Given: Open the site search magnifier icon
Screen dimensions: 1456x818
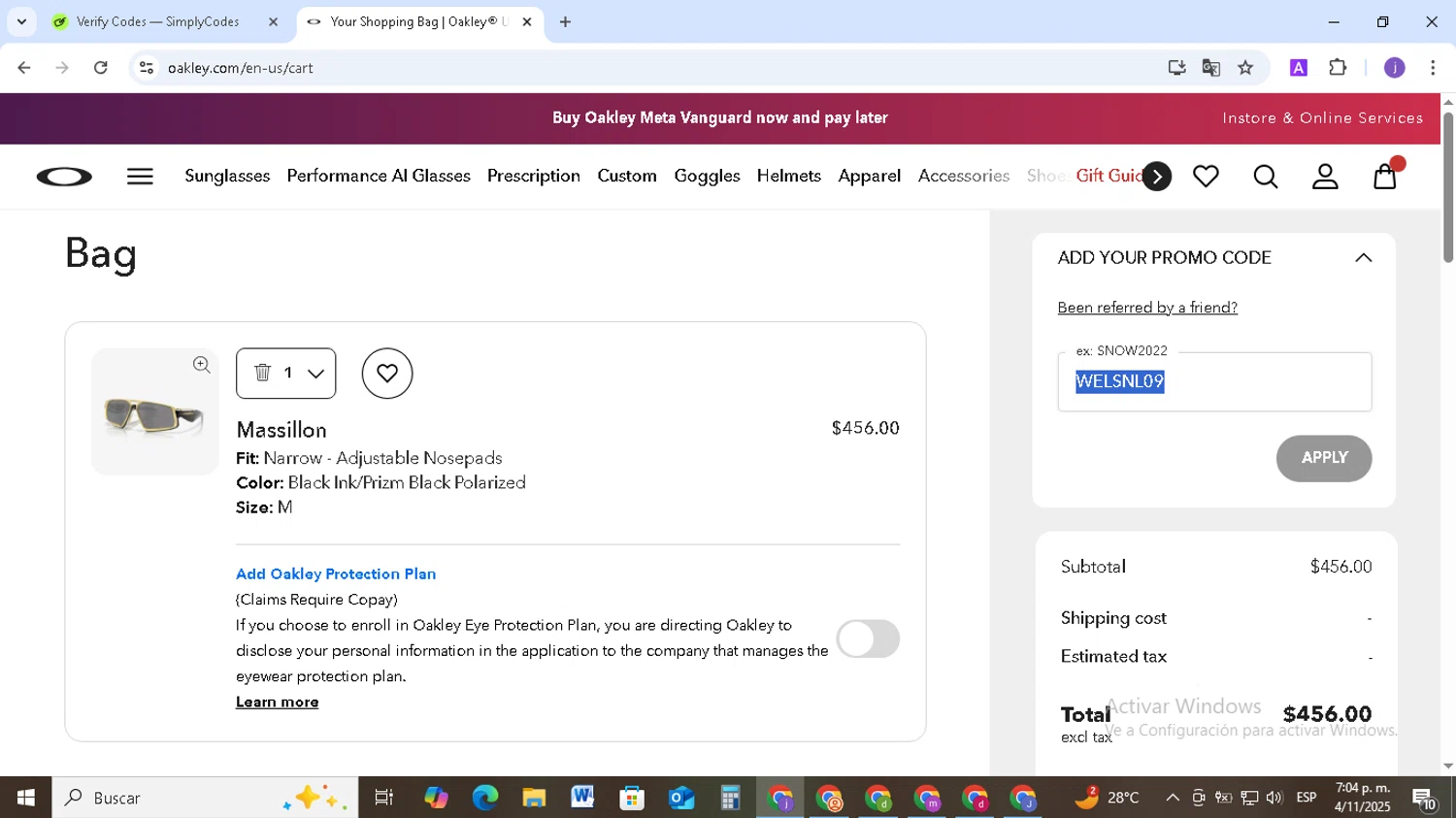Looking at the screenshot, I should 1265,177.
